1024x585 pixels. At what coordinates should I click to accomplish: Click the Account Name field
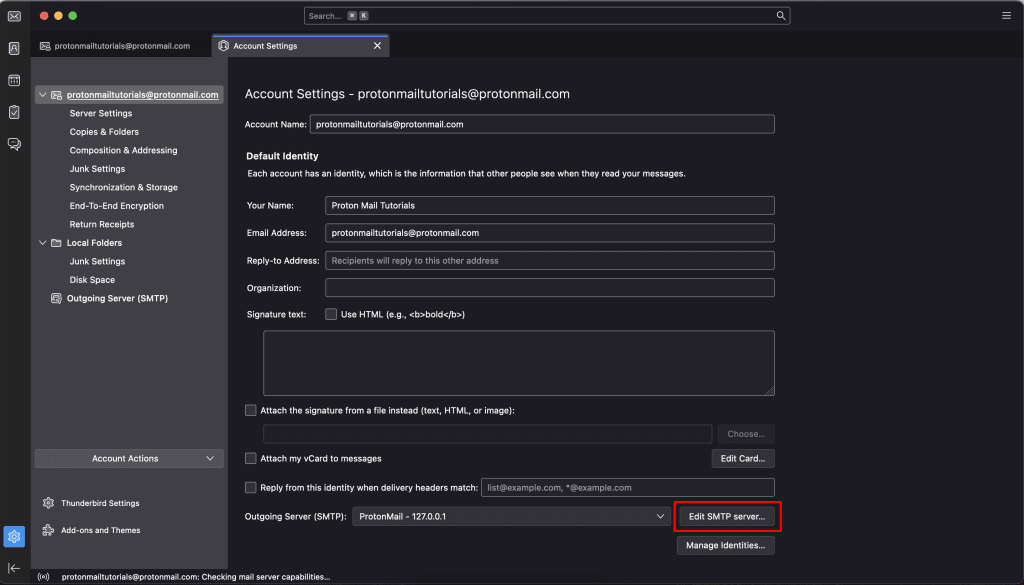(542, 124)
